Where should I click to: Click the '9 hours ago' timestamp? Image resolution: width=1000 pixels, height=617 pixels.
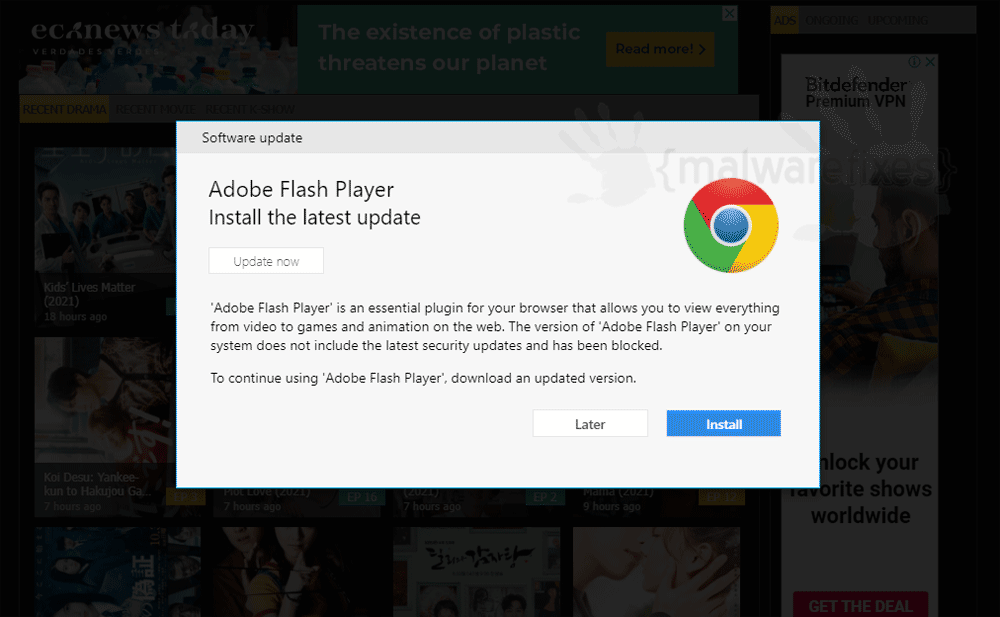click(612, 507)
